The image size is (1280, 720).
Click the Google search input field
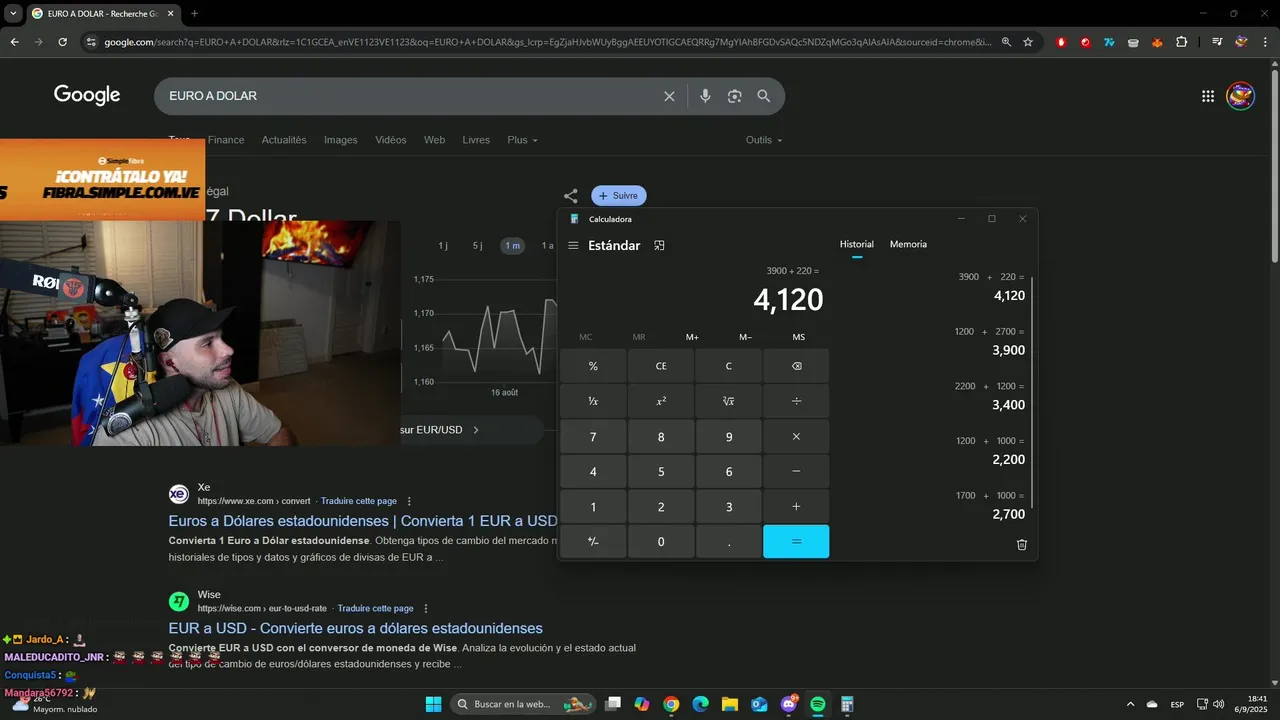click(410, 96)
